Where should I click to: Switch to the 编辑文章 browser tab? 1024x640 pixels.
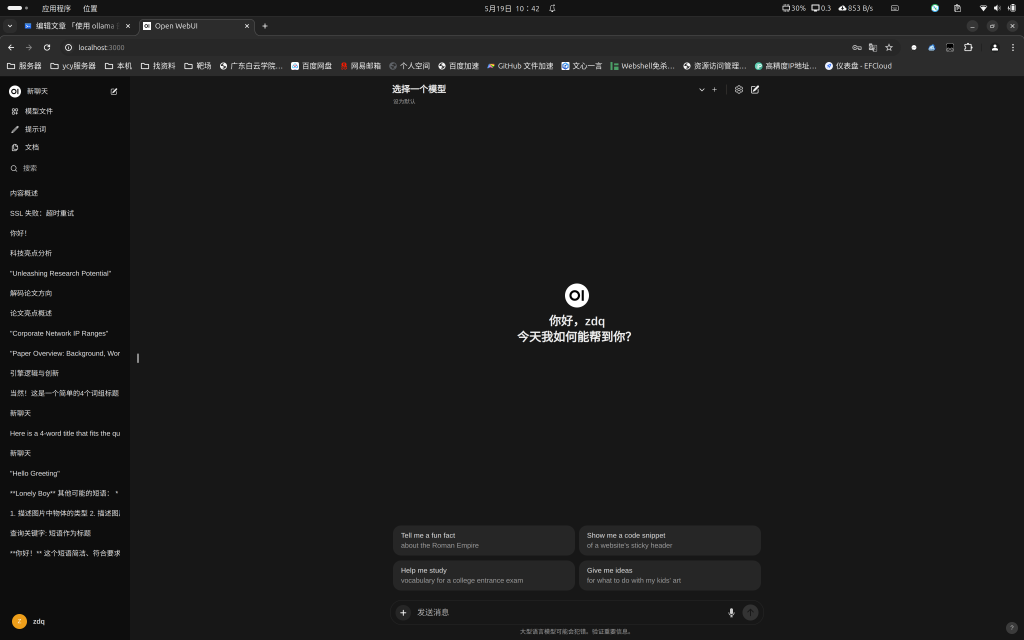(78, 26)
